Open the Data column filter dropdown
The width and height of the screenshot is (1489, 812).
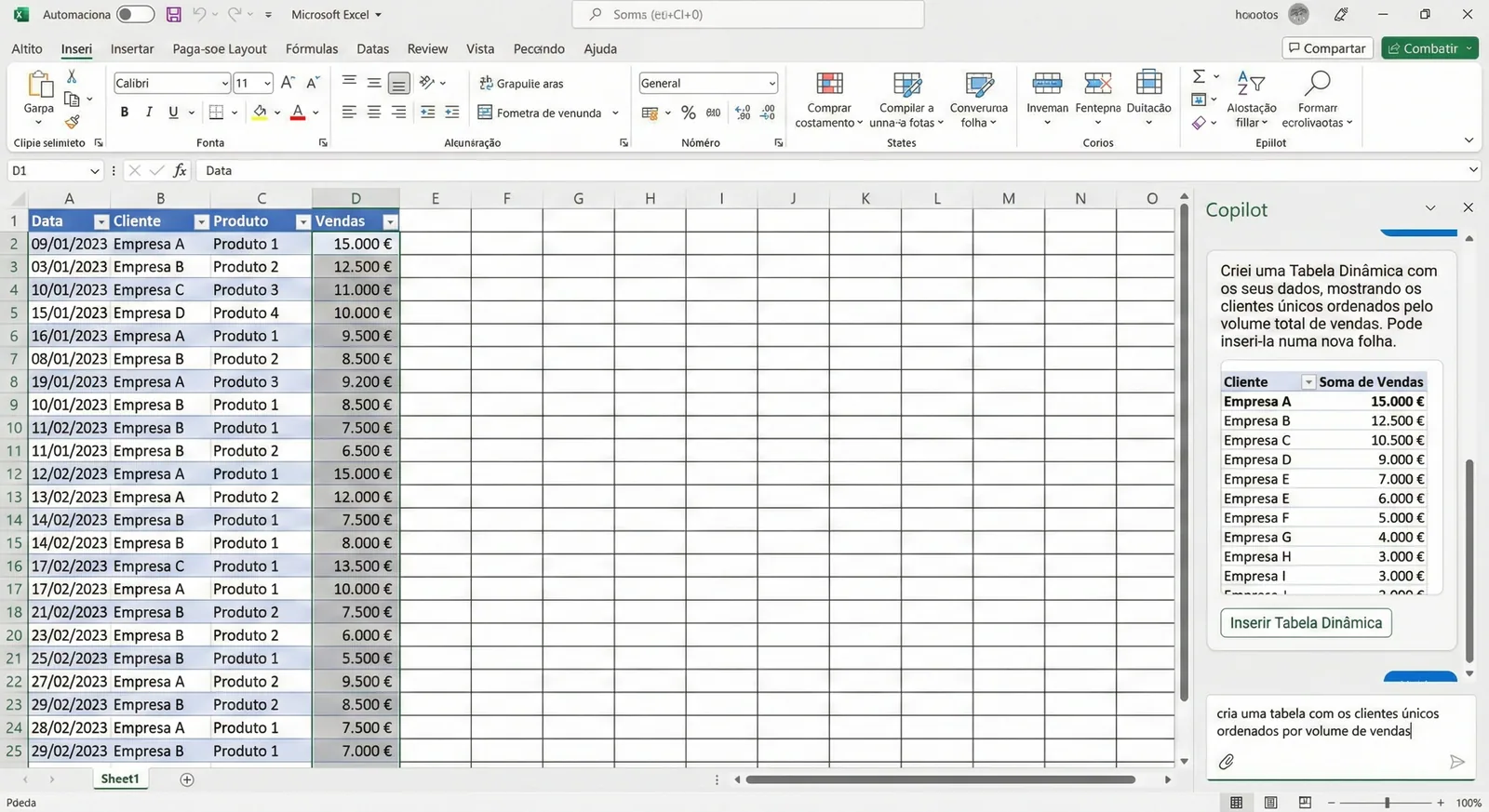pos(101,221)
